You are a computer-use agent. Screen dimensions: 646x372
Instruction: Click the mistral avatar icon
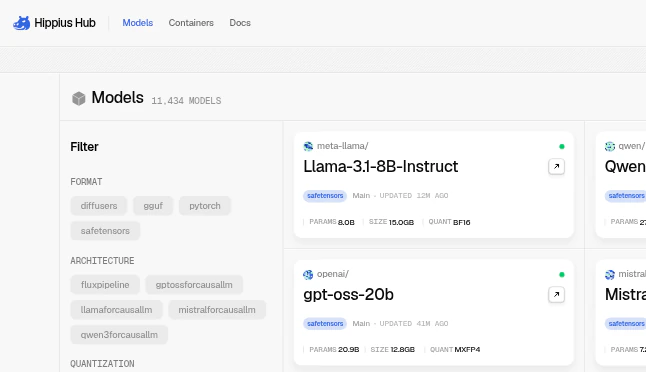pyautogui.click(x=610, y=274)
